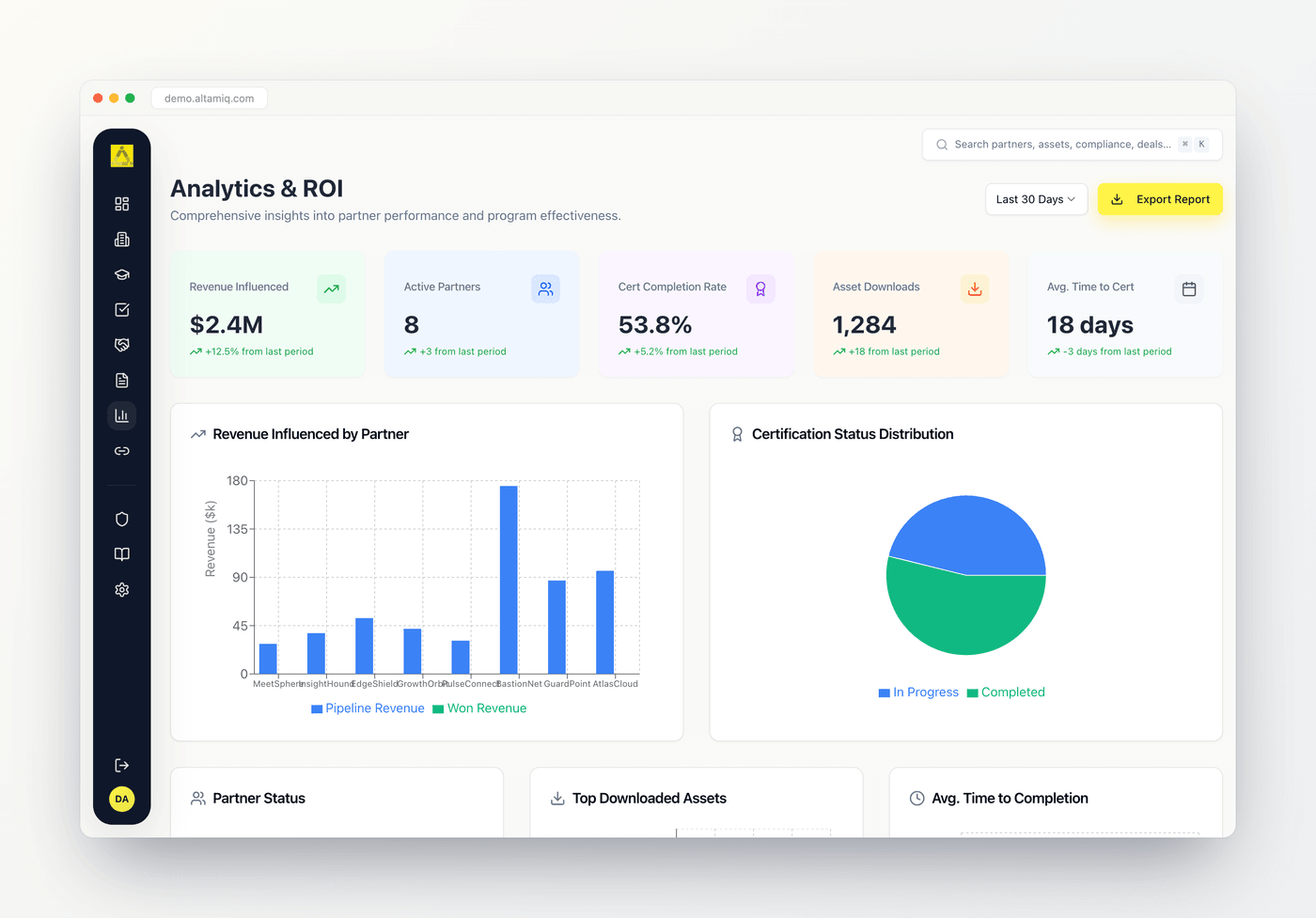Click the Partner Status card heading
The image size is (1316, 918).
tap(258, 799)
